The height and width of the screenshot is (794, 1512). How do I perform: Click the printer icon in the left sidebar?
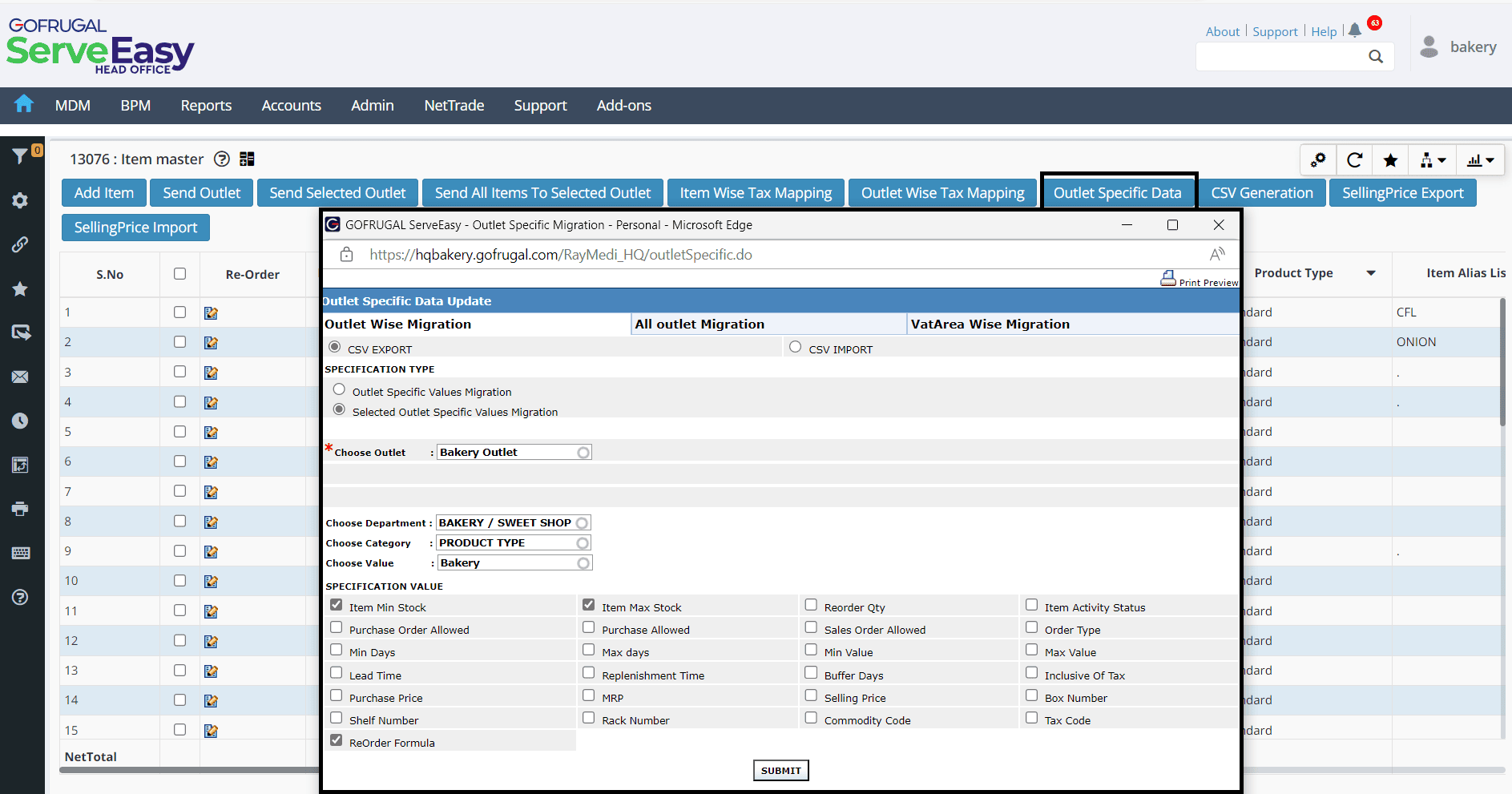click(20, 509)
